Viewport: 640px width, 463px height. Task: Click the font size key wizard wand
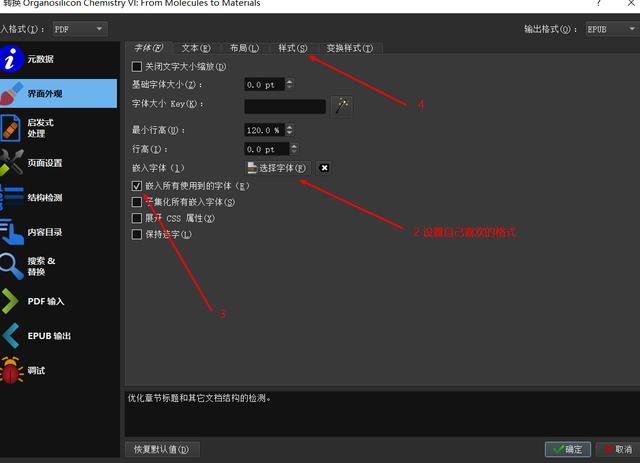coord(342,106)
